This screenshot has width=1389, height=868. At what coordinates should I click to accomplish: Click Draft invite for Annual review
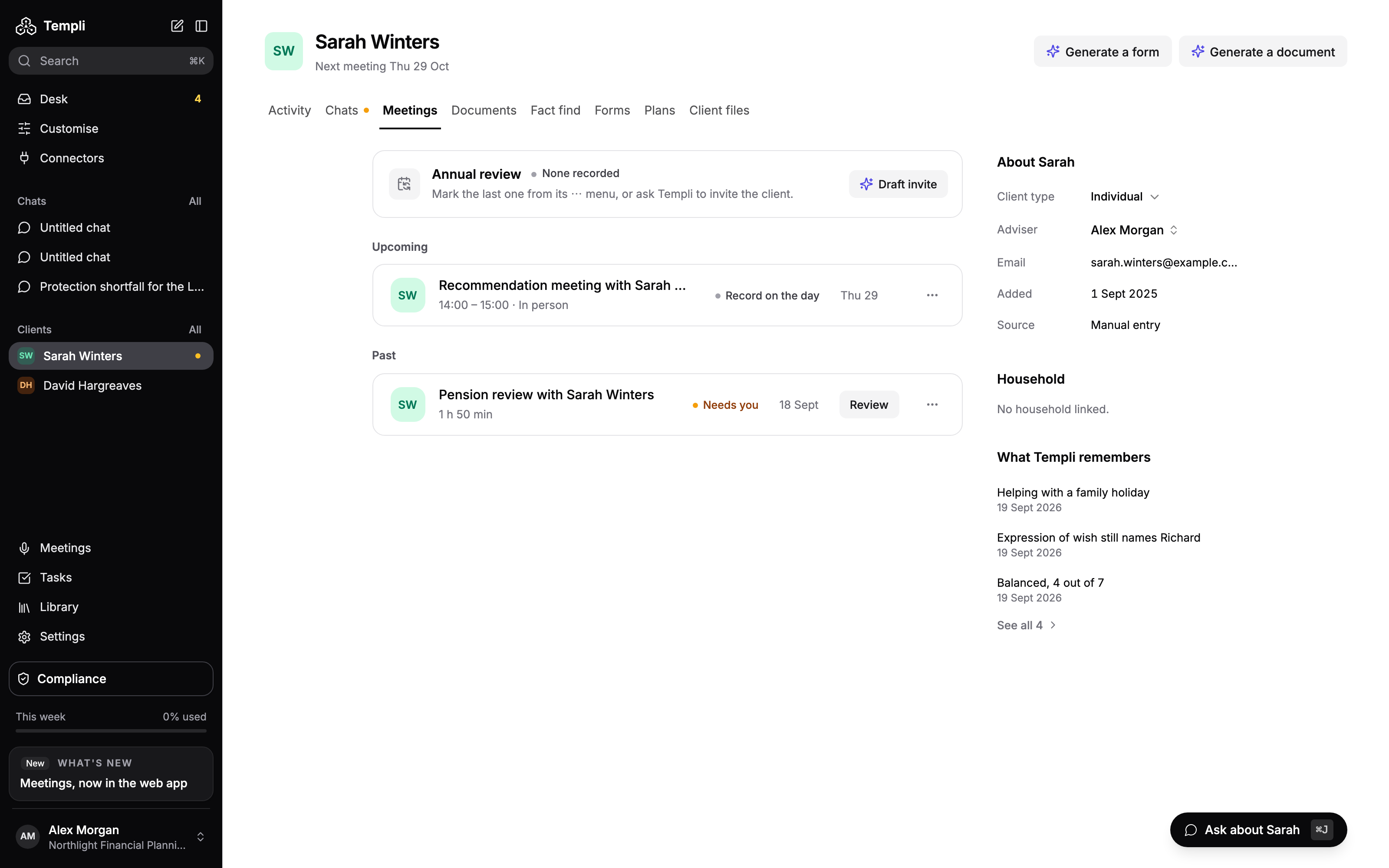(x=898, y=184)
